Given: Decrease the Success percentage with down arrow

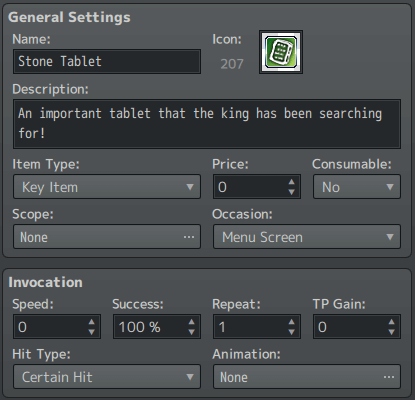Looking at the screenshot, I should [x=192, y=332].
